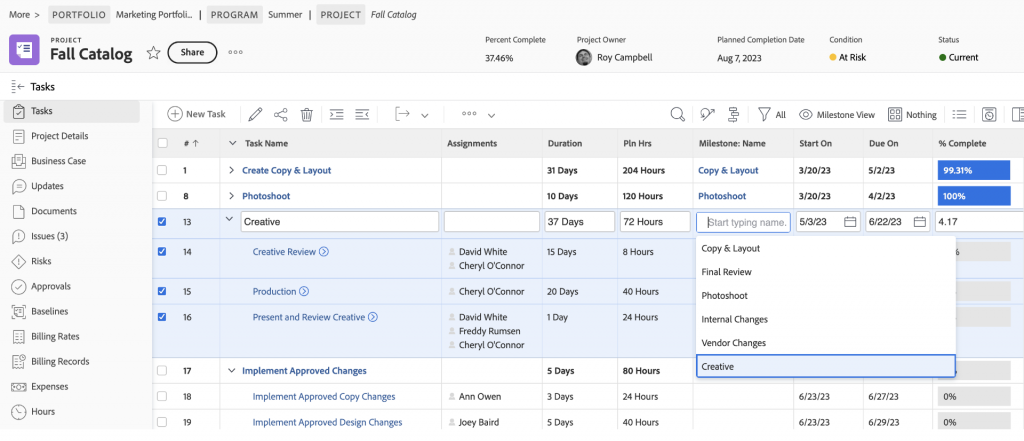This screenshot has height=441, width=1024.
Task: Uncheck the checkbox for task row 13
Action: tap(162, 222)
